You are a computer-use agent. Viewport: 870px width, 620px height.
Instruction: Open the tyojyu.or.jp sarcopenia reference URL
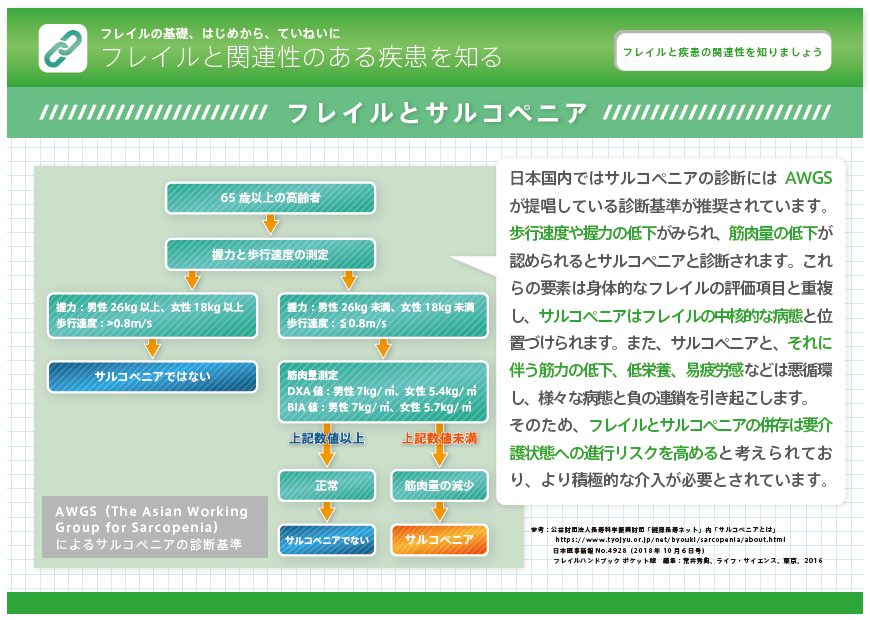point(670,540)
